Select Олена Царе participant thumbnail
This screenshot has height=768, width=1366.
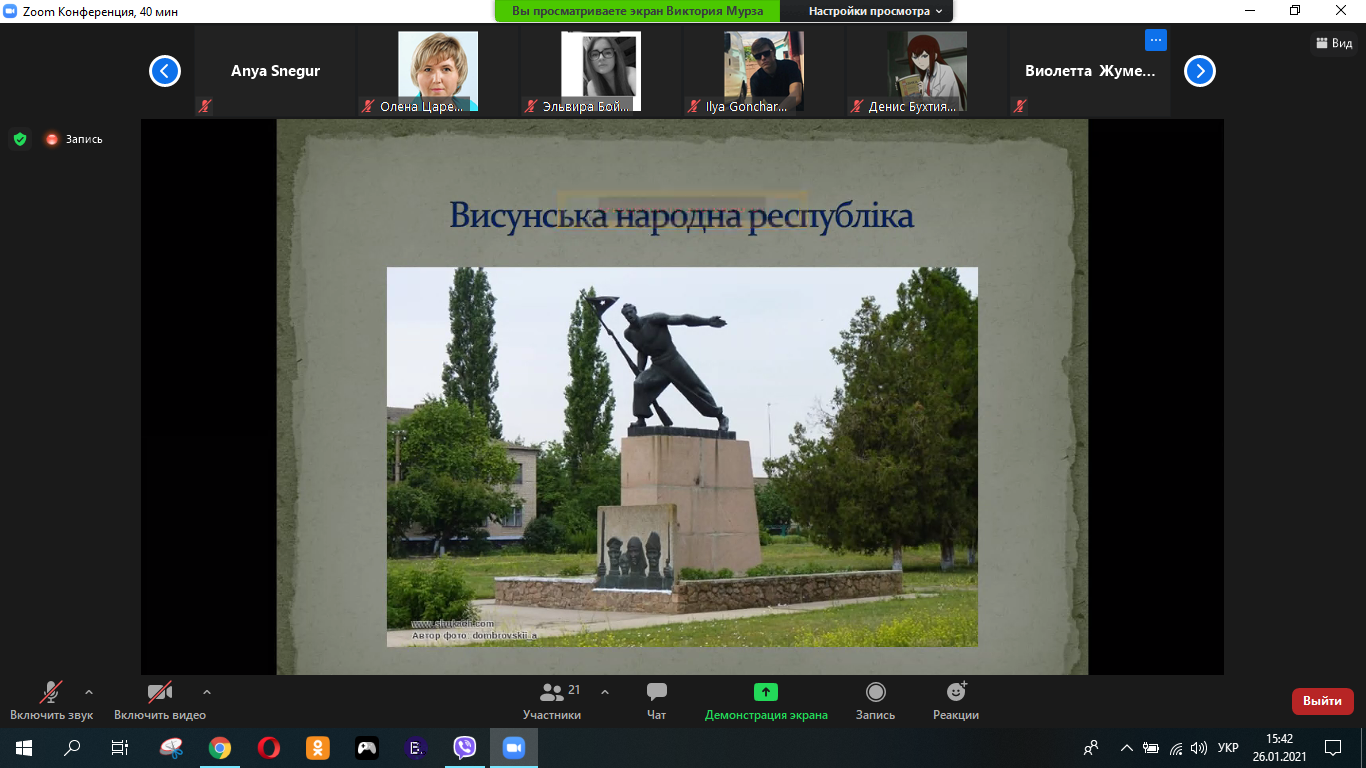pos(438,71)
